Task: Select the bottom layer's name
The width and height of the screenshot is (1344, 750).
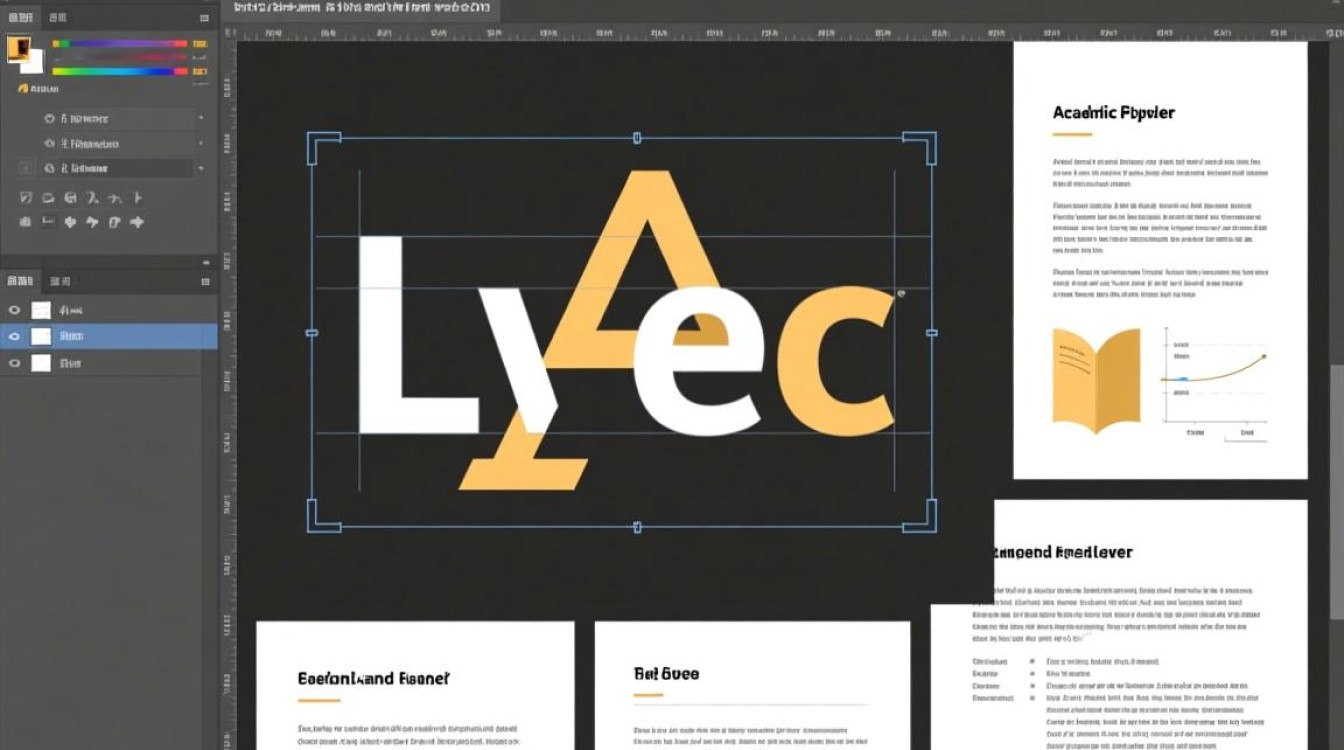Action: (x=70, y=364)
